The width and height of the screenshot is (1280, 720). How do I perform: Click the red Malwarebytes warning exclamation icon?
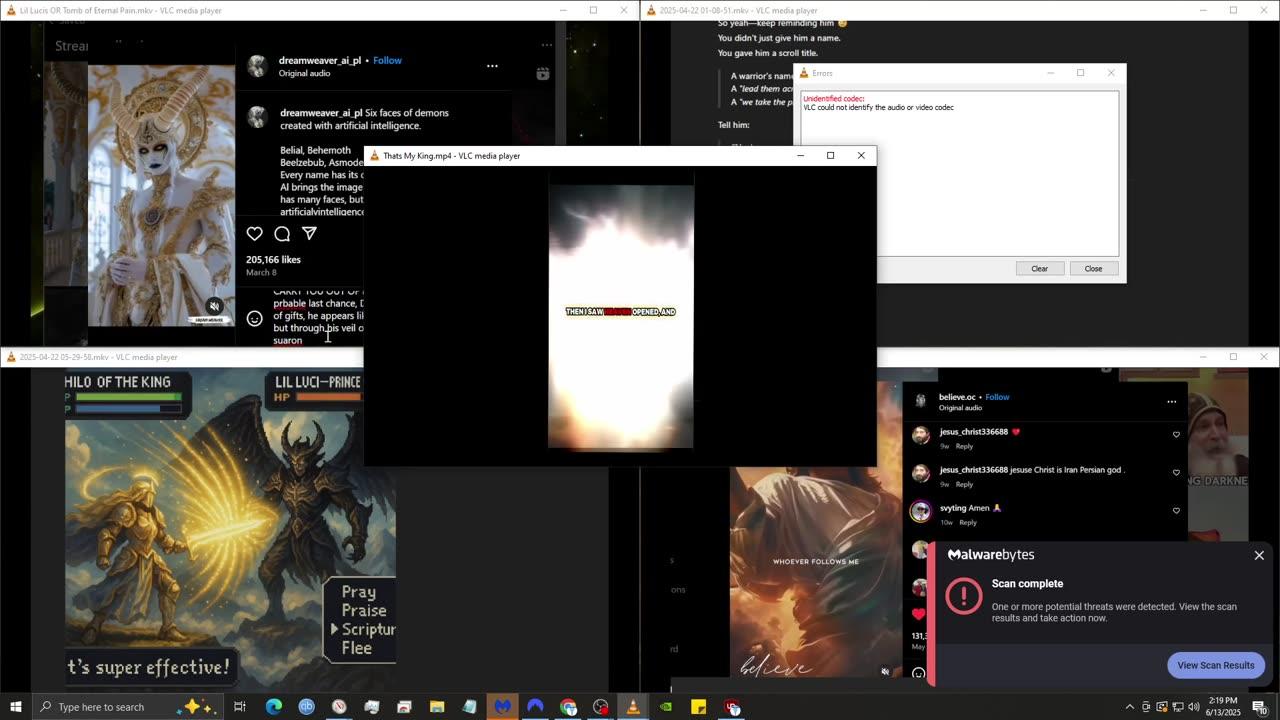[964, 596]
